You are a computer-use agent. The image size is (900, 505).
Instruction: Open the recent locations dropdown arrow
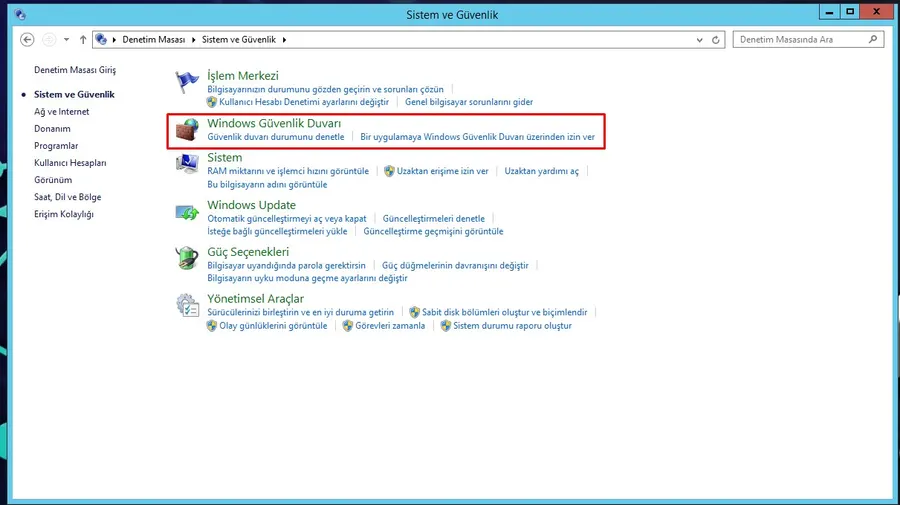coord(67,40)
